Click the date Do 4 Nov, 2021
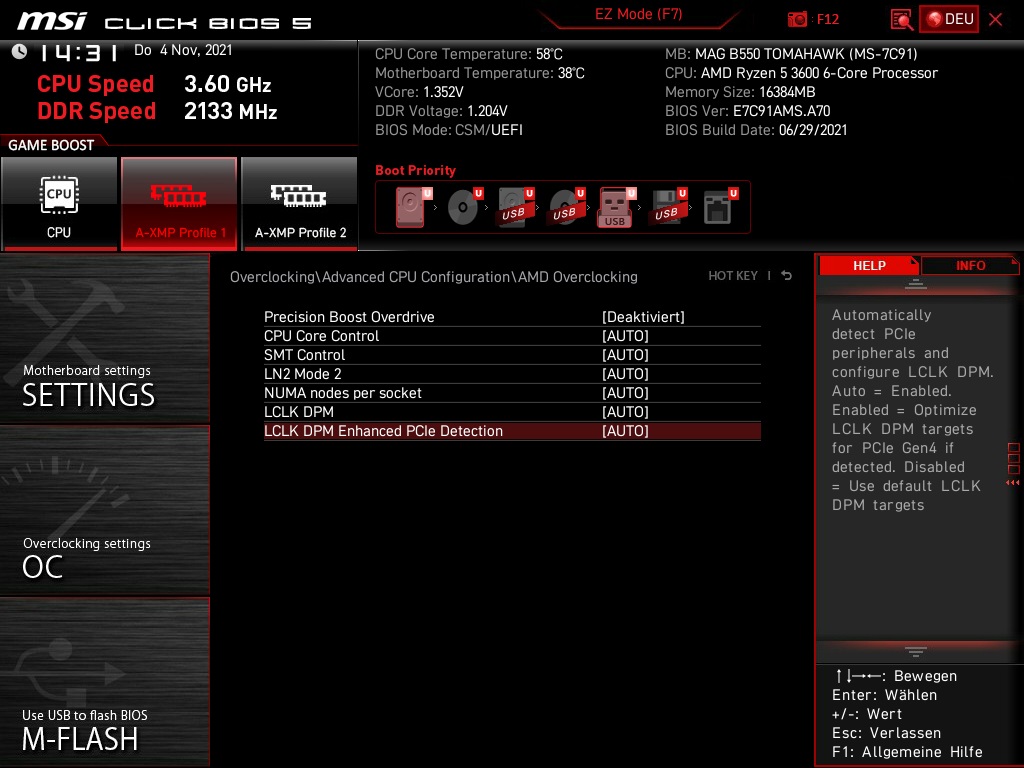 [x=183, y=50]
